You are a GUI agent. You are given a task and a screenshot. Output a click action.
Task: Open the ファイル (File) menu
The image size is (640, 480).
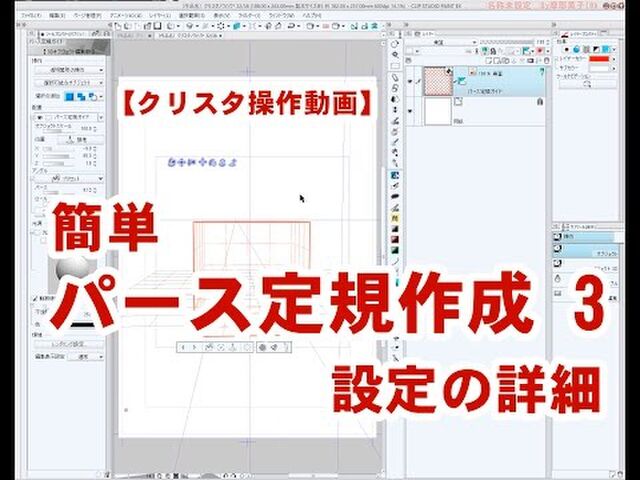coord(31,15)
